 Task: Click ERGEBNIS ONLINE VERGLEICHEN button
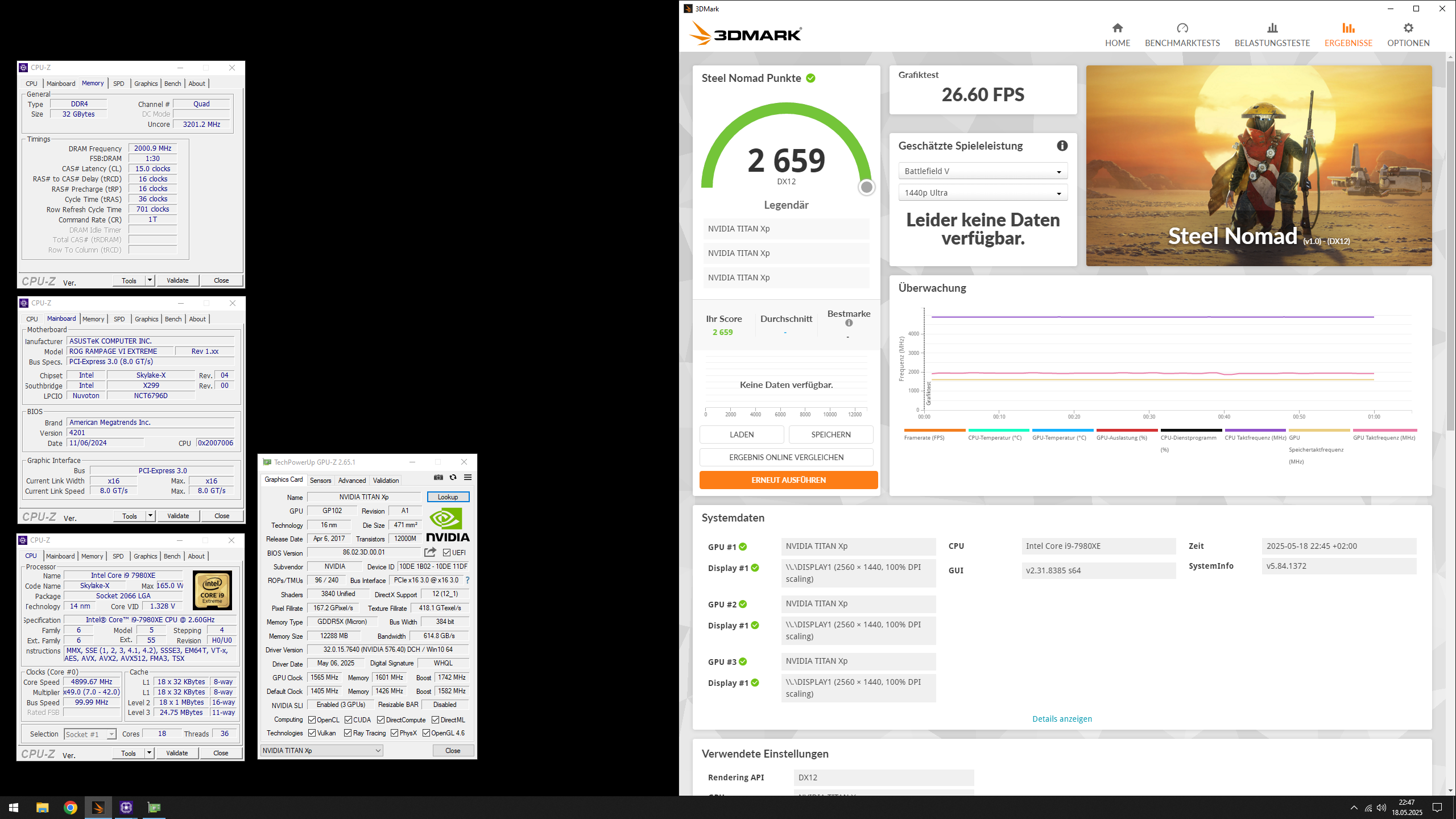tap(786, 457)
